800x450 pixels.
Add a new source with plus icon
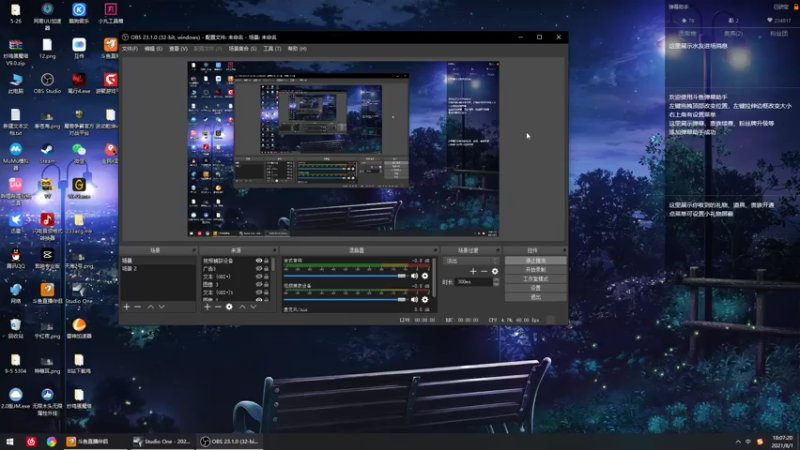pyautogui.click(x=207, y=307)
